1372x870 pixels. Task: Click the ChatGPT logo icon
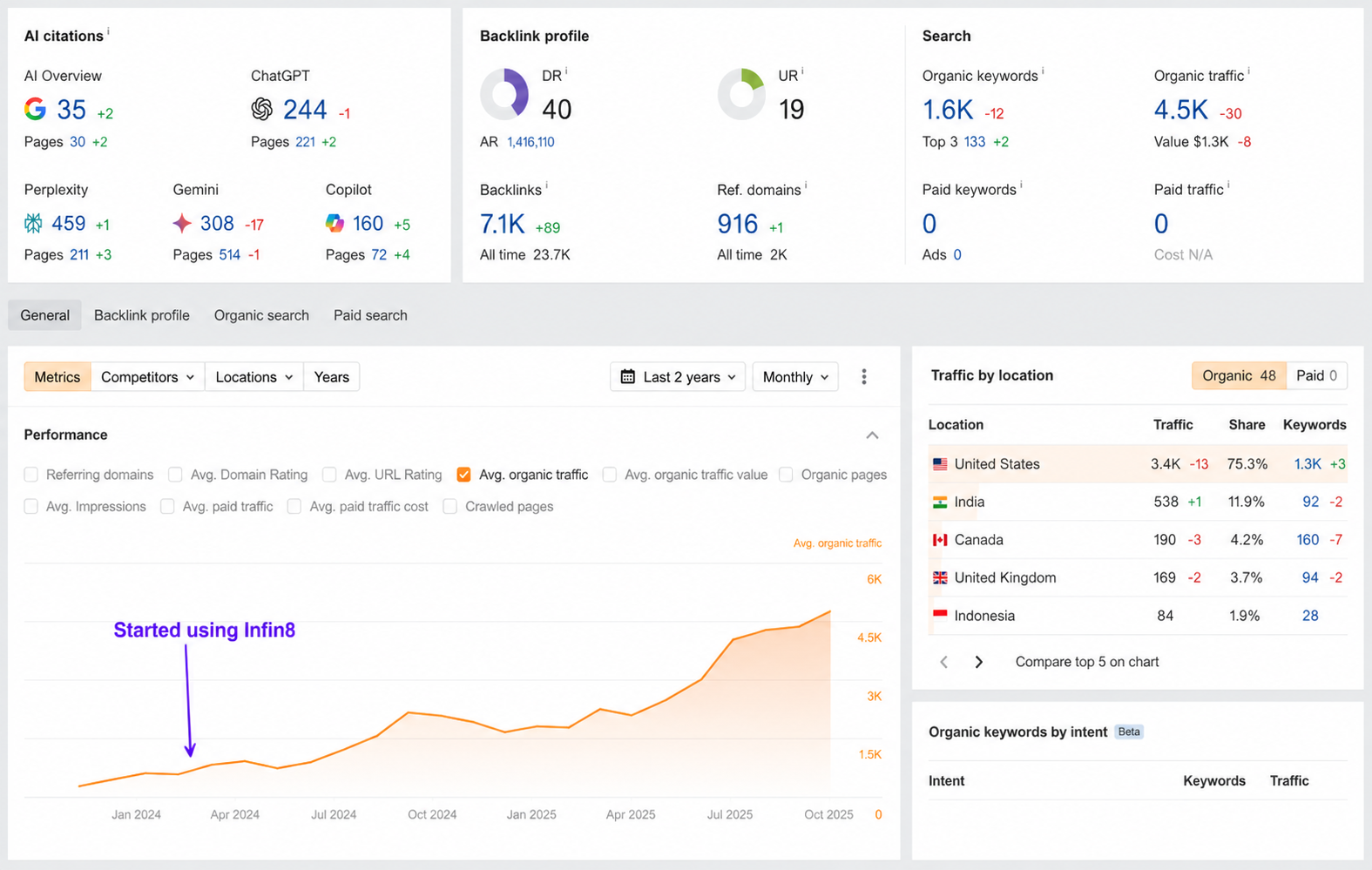(x=261, y=109)
